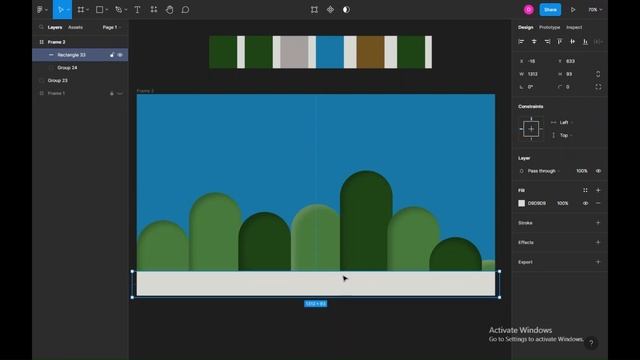This screenshot has height=360, width=640.
Task: Add a stroke with plus icon
Action: tap(598, 223)
